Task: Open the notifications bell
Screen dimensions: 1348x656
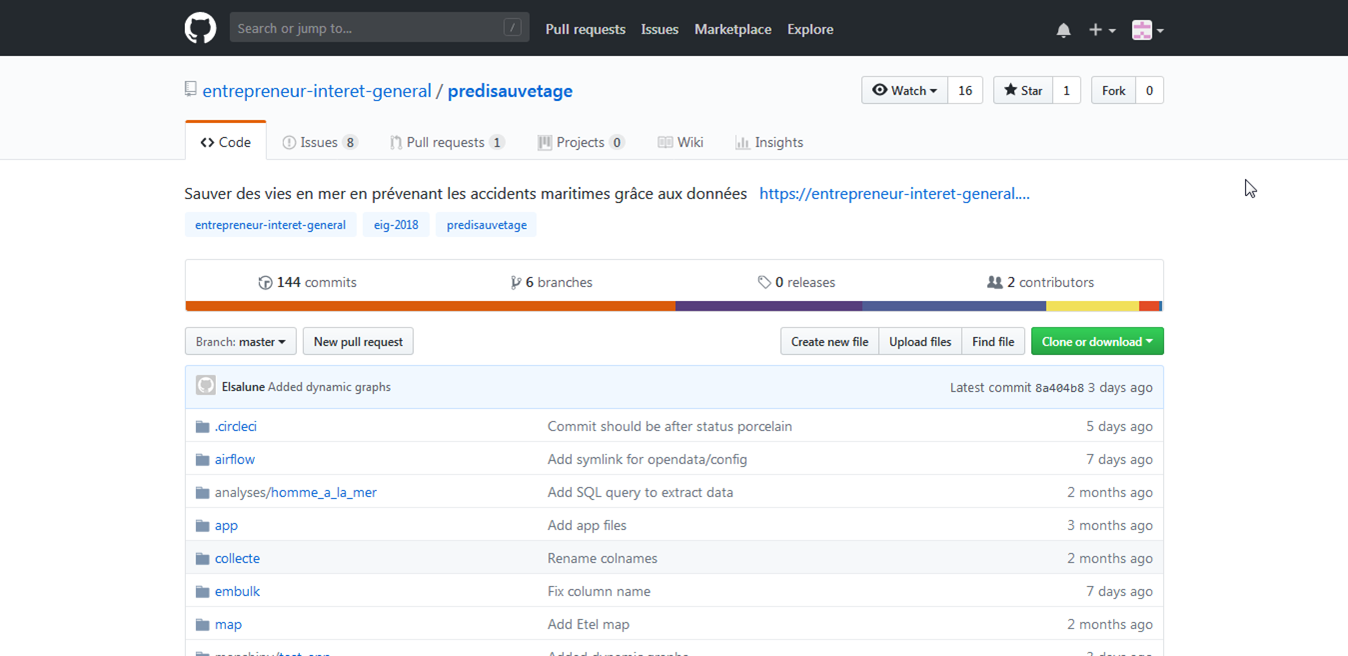Action: (1063, 30)
